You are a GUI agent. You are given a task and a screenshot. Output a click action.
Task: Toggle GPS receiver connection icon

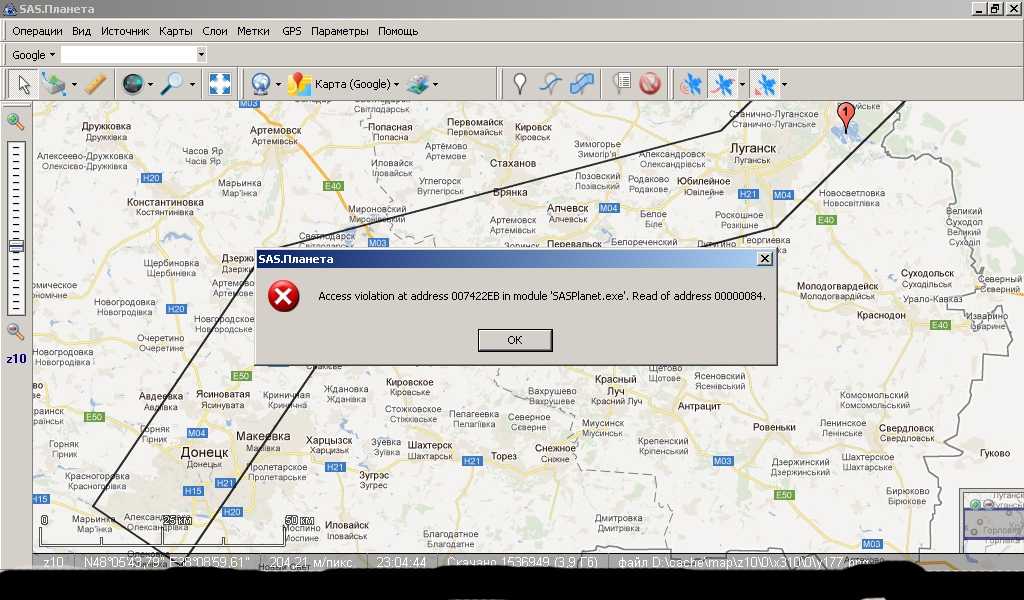click(691, 85)
